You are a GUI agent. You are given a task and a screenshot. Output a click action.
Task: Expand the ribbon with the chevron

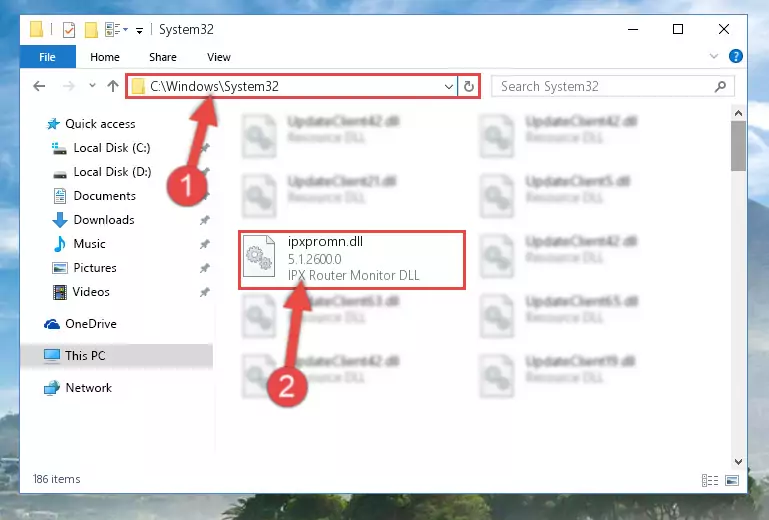(714, 56)
